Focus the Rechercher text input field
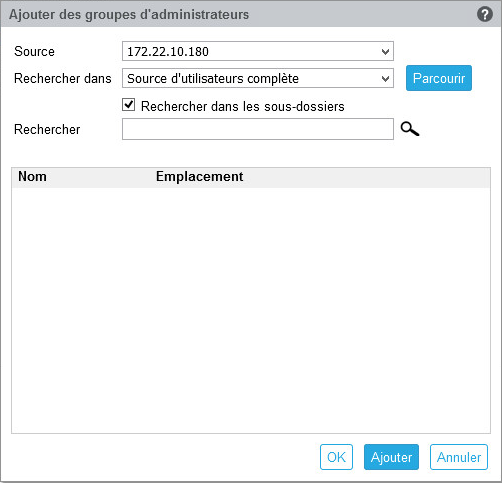502x483 pixels. click(x=258, y=129)
